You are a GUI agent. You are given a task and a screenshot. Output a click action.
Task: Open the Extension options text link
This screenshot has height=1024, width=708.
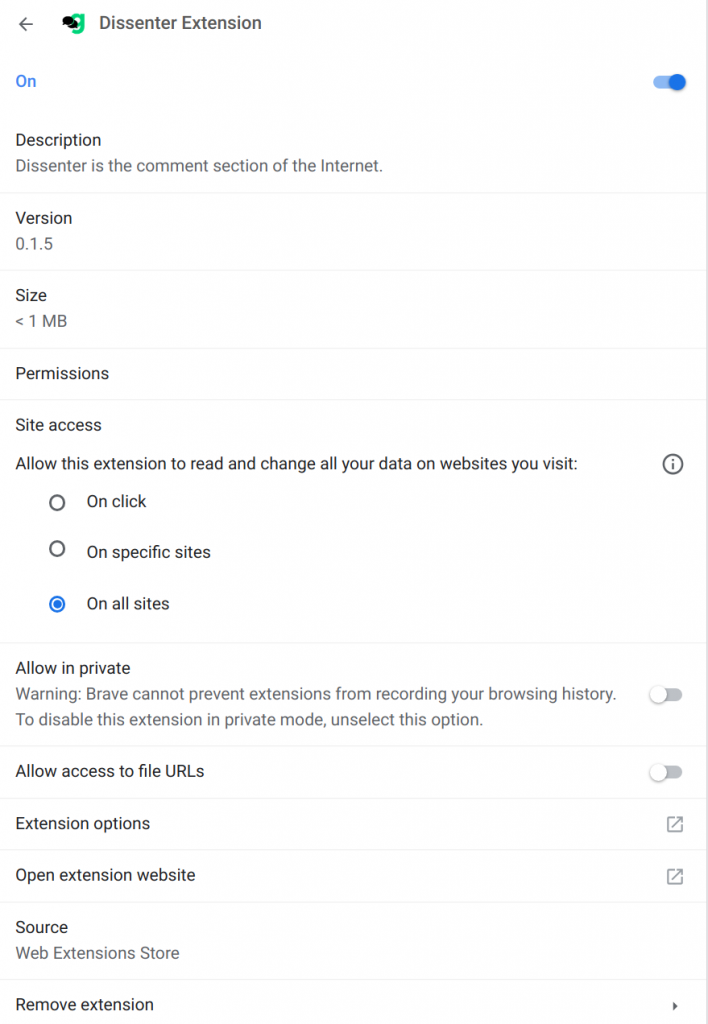pos(83,824)
